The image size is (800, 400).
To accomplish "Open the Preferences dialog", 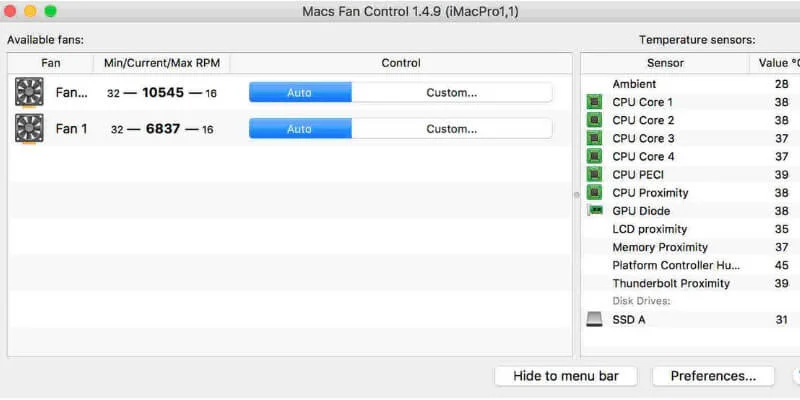I will click(x=713, y=376).
